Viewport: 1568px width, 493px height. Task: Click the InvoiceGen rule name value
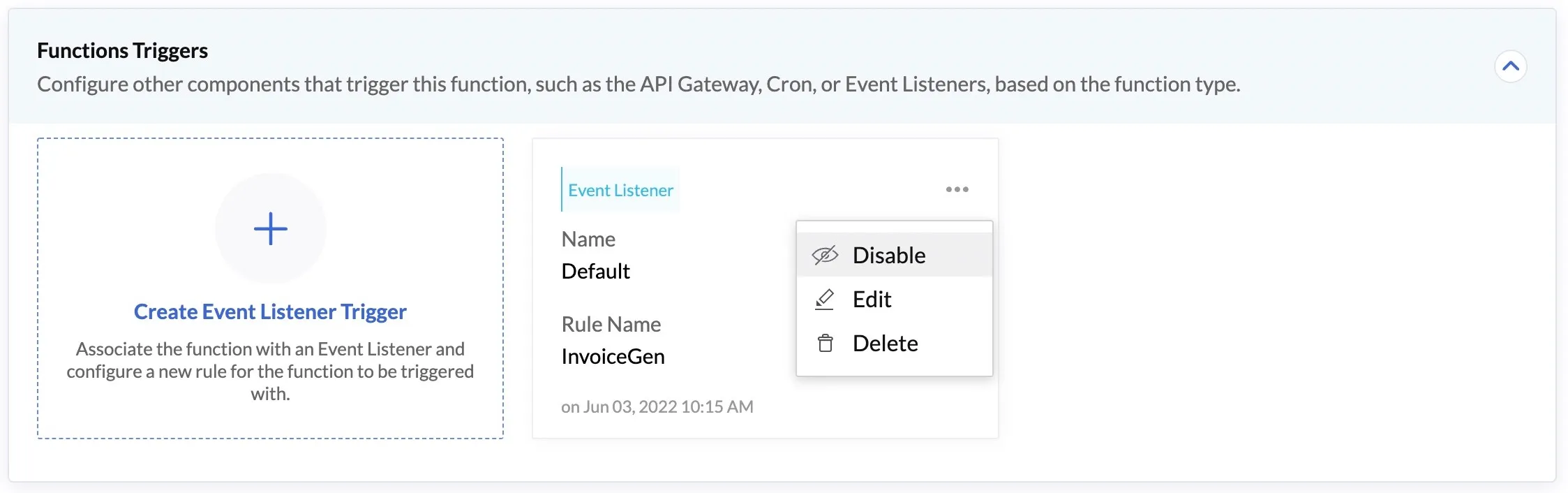tap(613, 356)
